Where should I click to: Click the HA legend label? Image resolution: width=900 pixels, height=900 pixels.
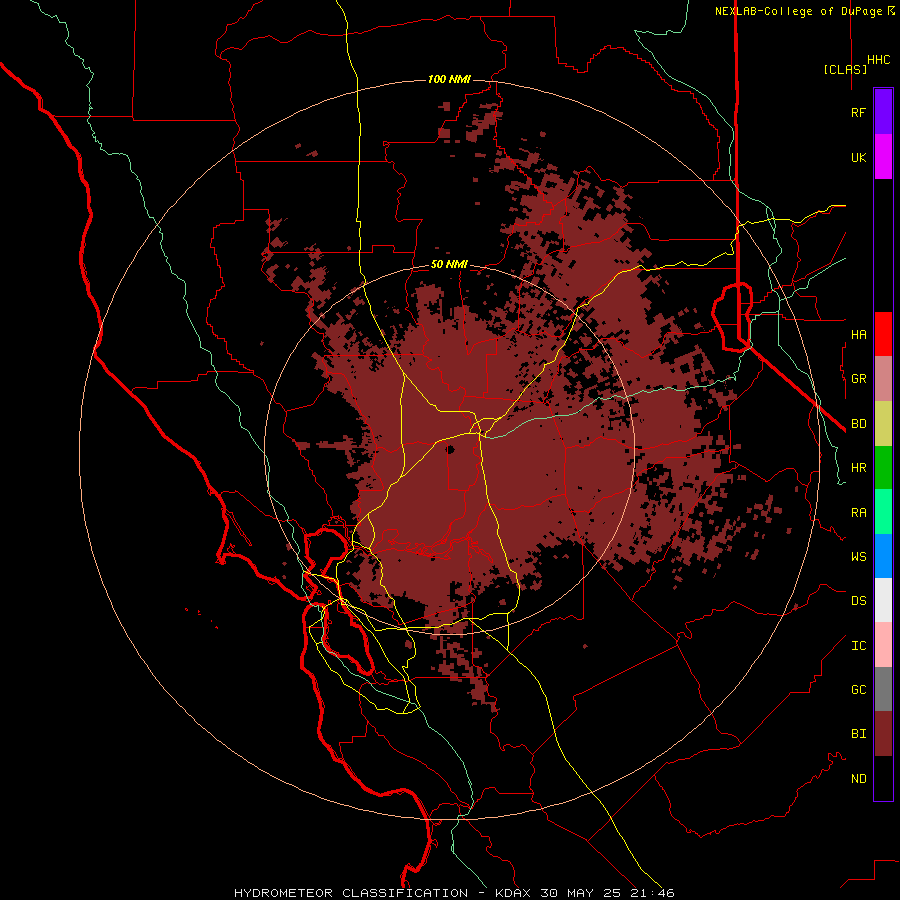(x=858, y=335)
